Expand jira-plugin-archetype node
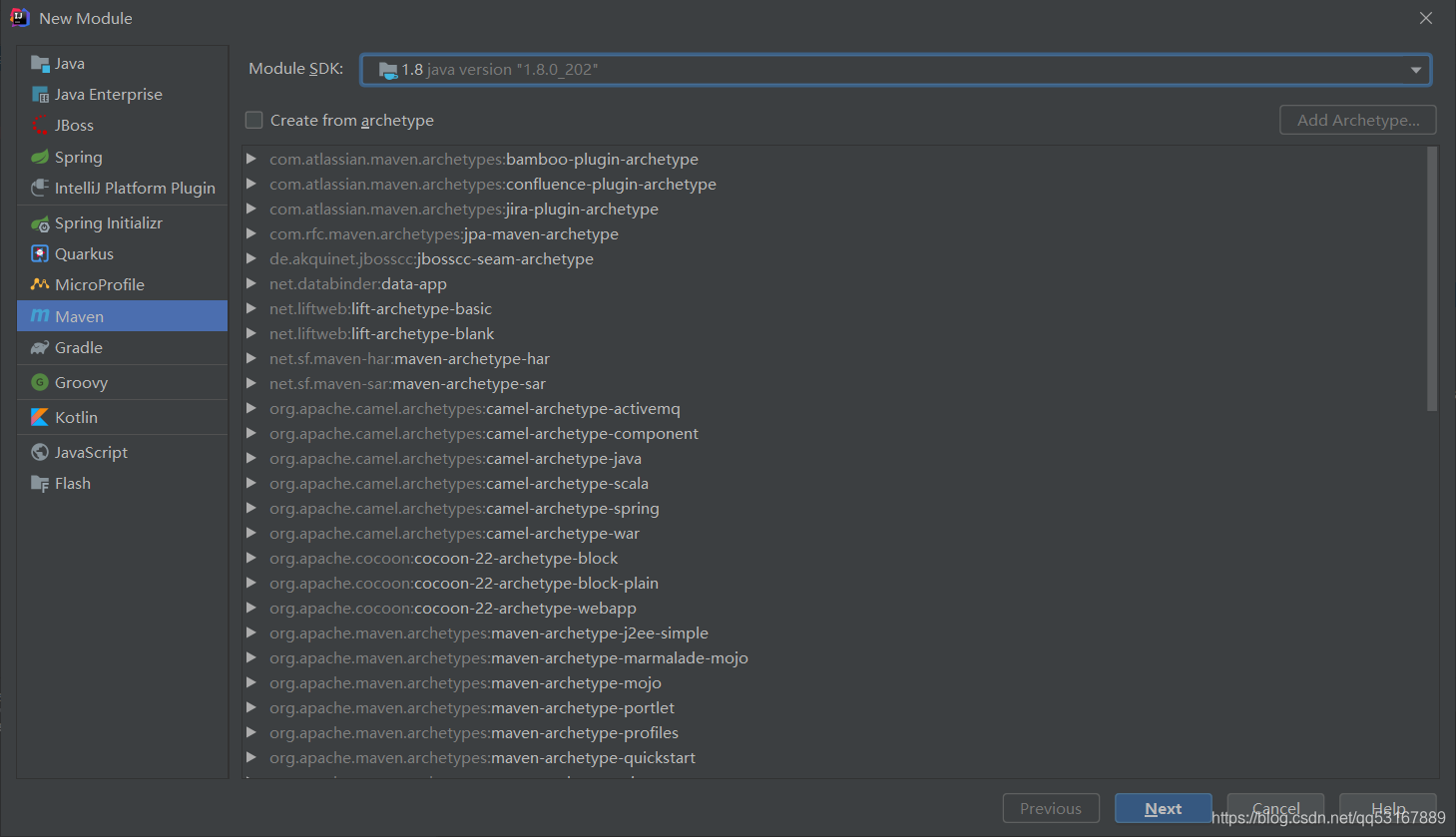 (251, 209)
